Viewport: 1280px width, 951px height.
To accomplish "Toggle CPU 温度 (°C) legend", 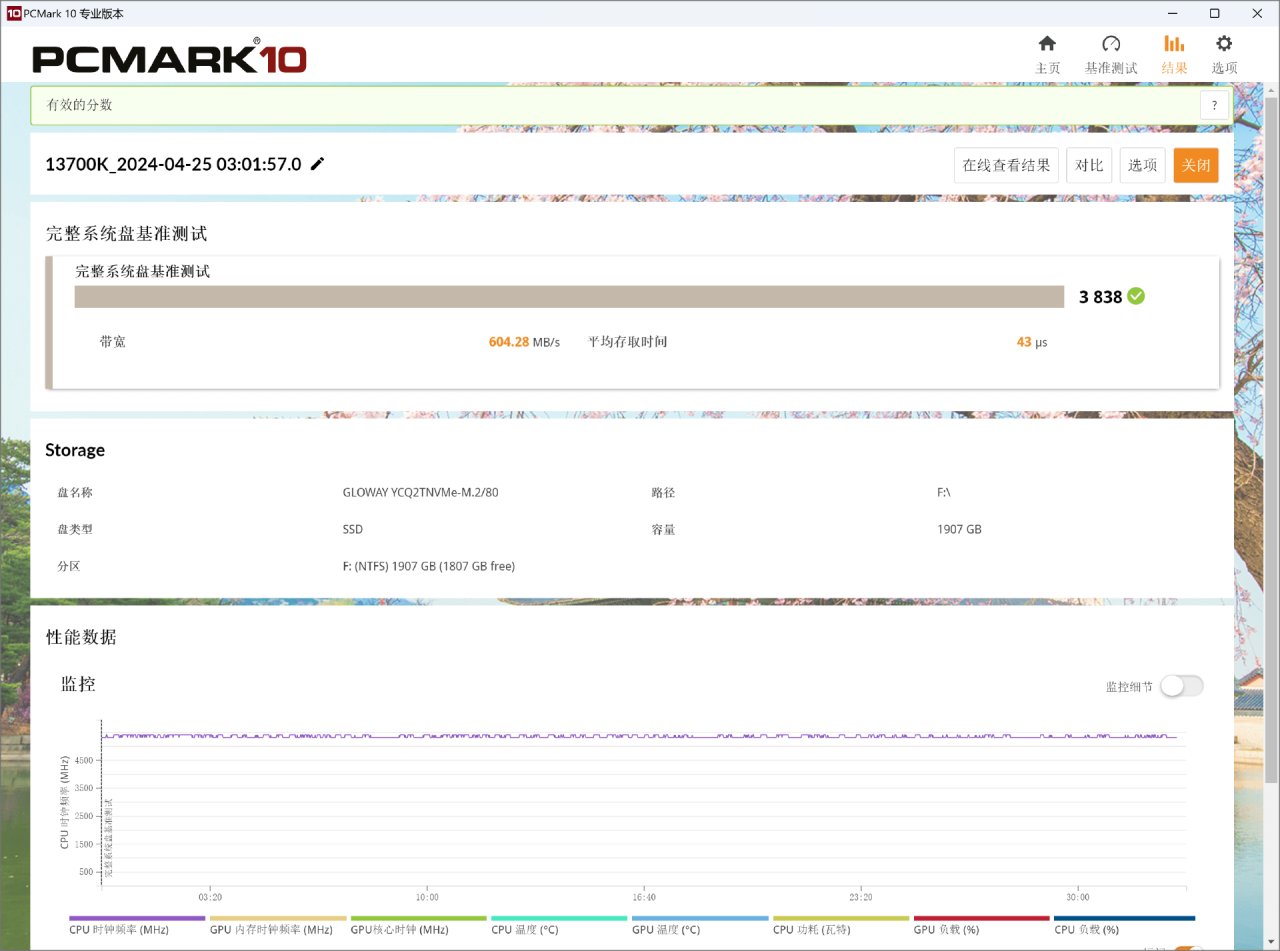I will pos(560,925).
